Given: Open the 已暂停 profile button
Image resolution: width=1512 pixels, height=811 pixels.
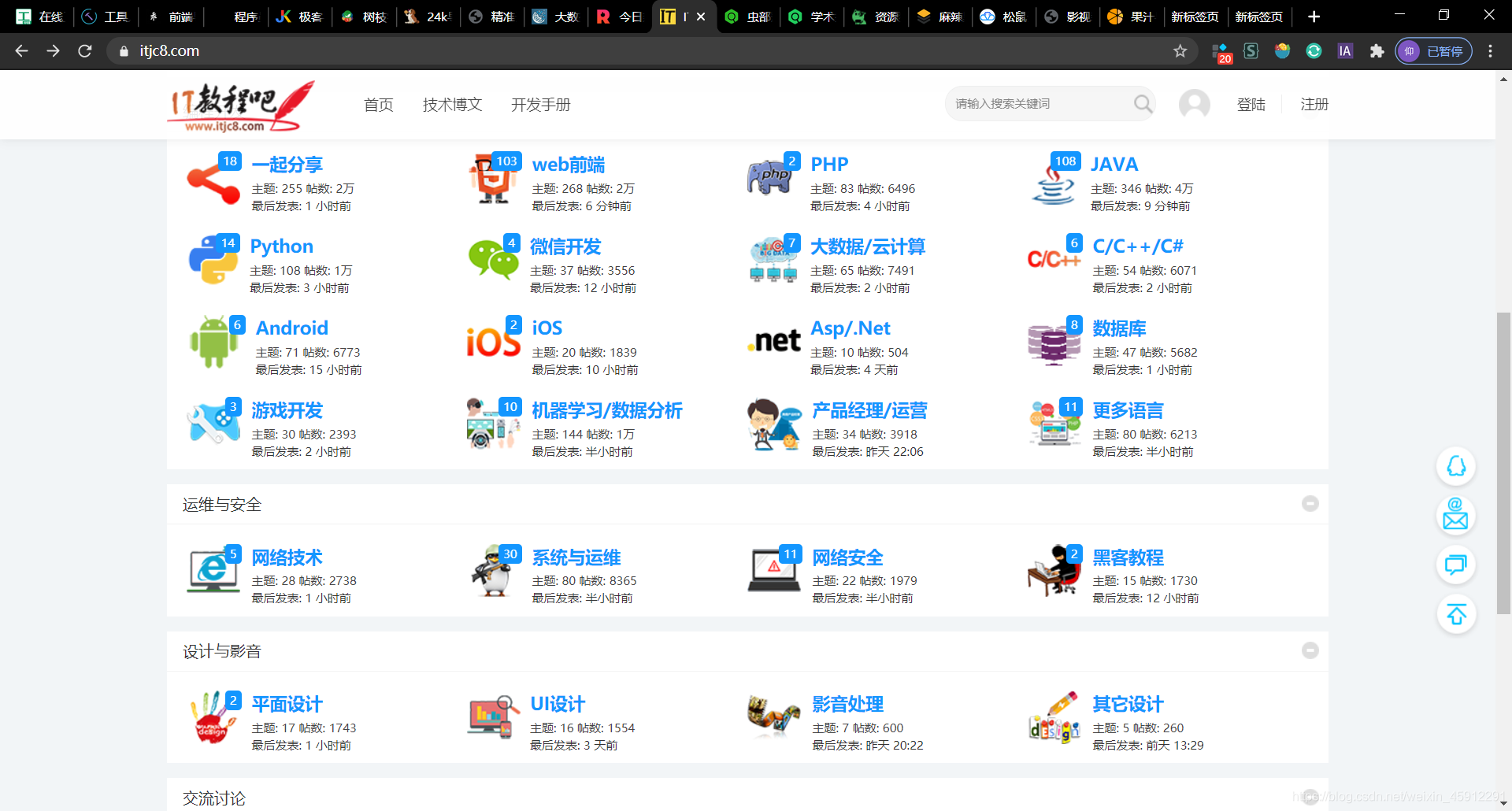Looking at the screenshot, I should tap(1434, 51).
